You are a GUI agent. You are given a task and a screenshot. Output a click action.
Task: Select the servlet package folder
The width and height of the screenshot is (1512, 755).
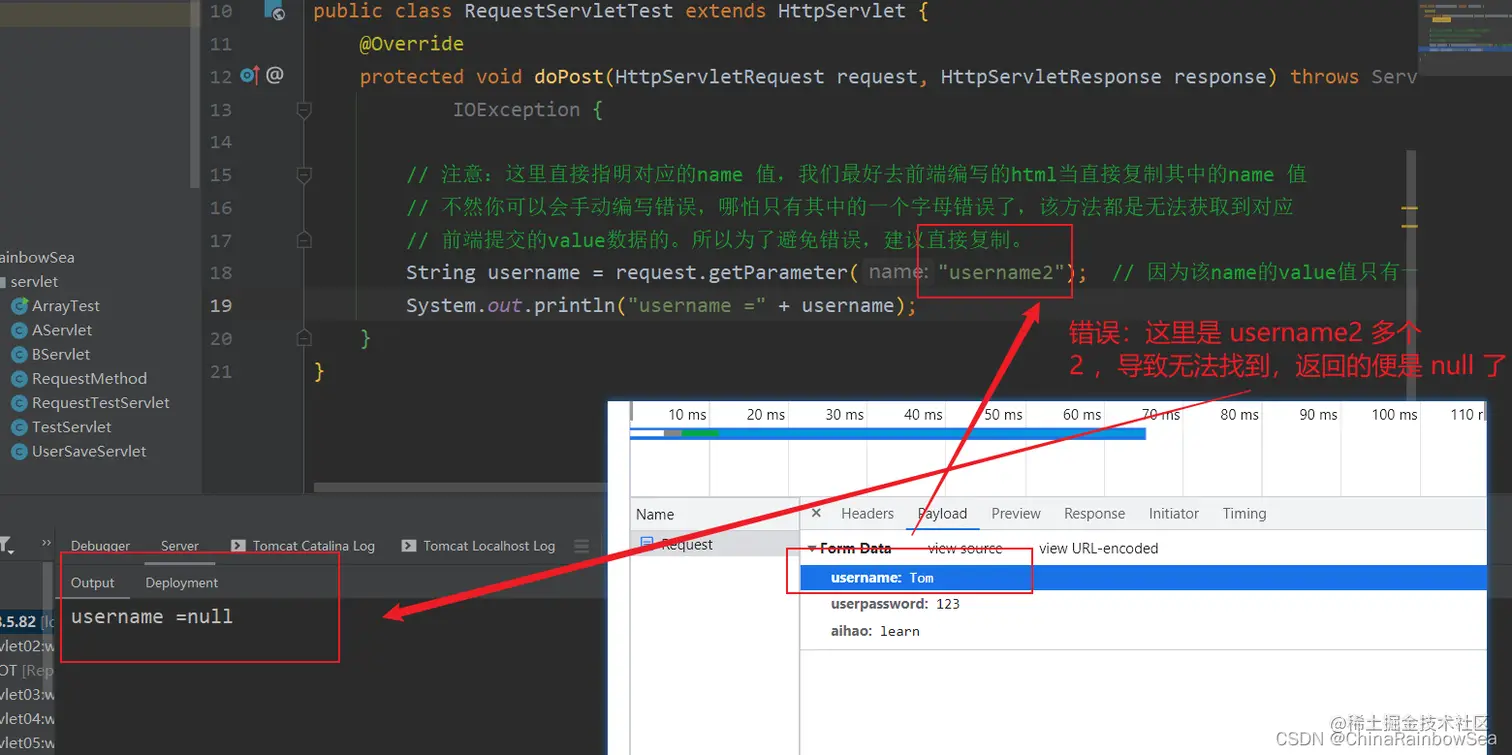[34, 282]
